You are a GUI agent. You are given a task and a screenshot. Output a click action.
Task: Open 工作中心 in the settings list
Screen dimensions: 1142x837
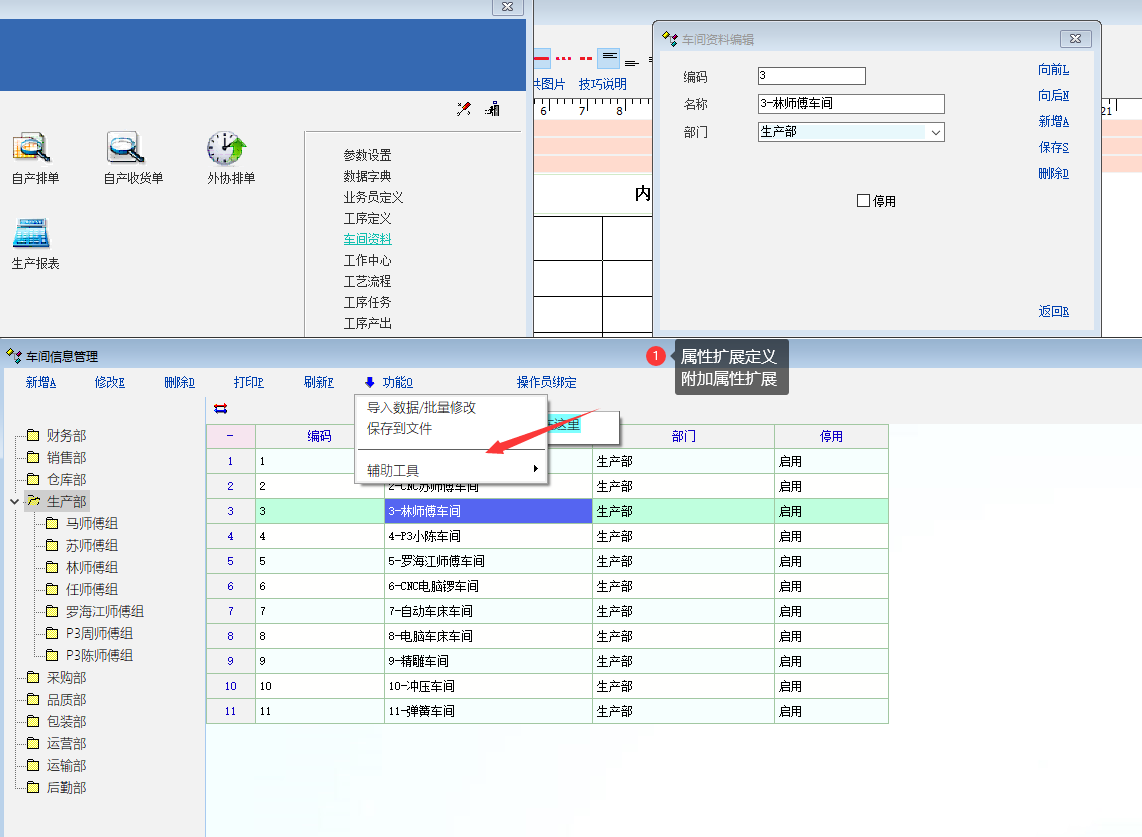point(367,260)
